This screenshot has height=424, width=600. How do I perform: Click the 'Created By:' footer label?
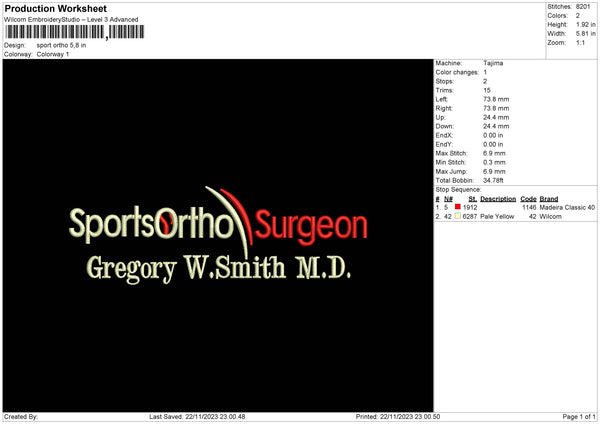coord(21,417)
